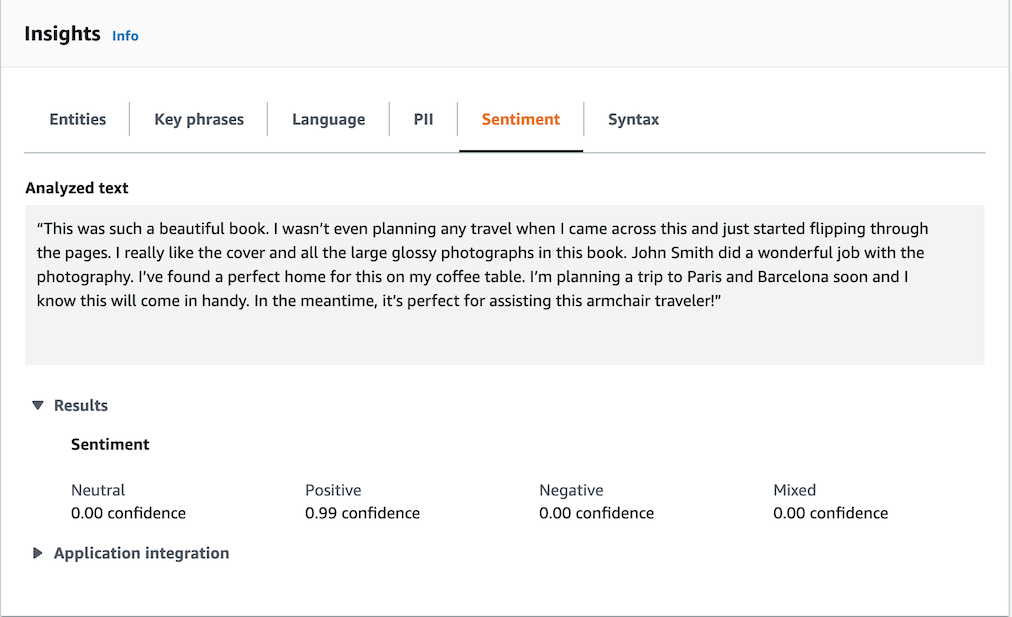Image resolution: width=1012 pixels, height=617 pixels.
Task: Click the Neutral sentiment label
Action: 98,490
